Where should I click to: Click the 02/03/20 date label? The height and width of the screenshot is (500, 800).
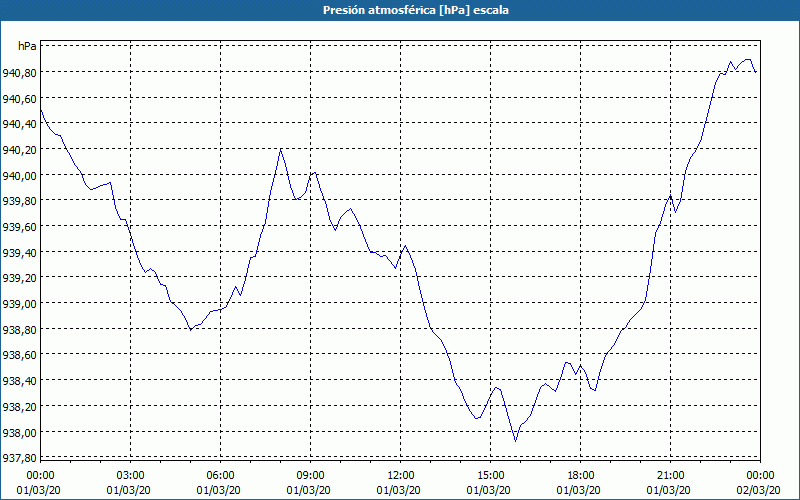pos(758,490)
